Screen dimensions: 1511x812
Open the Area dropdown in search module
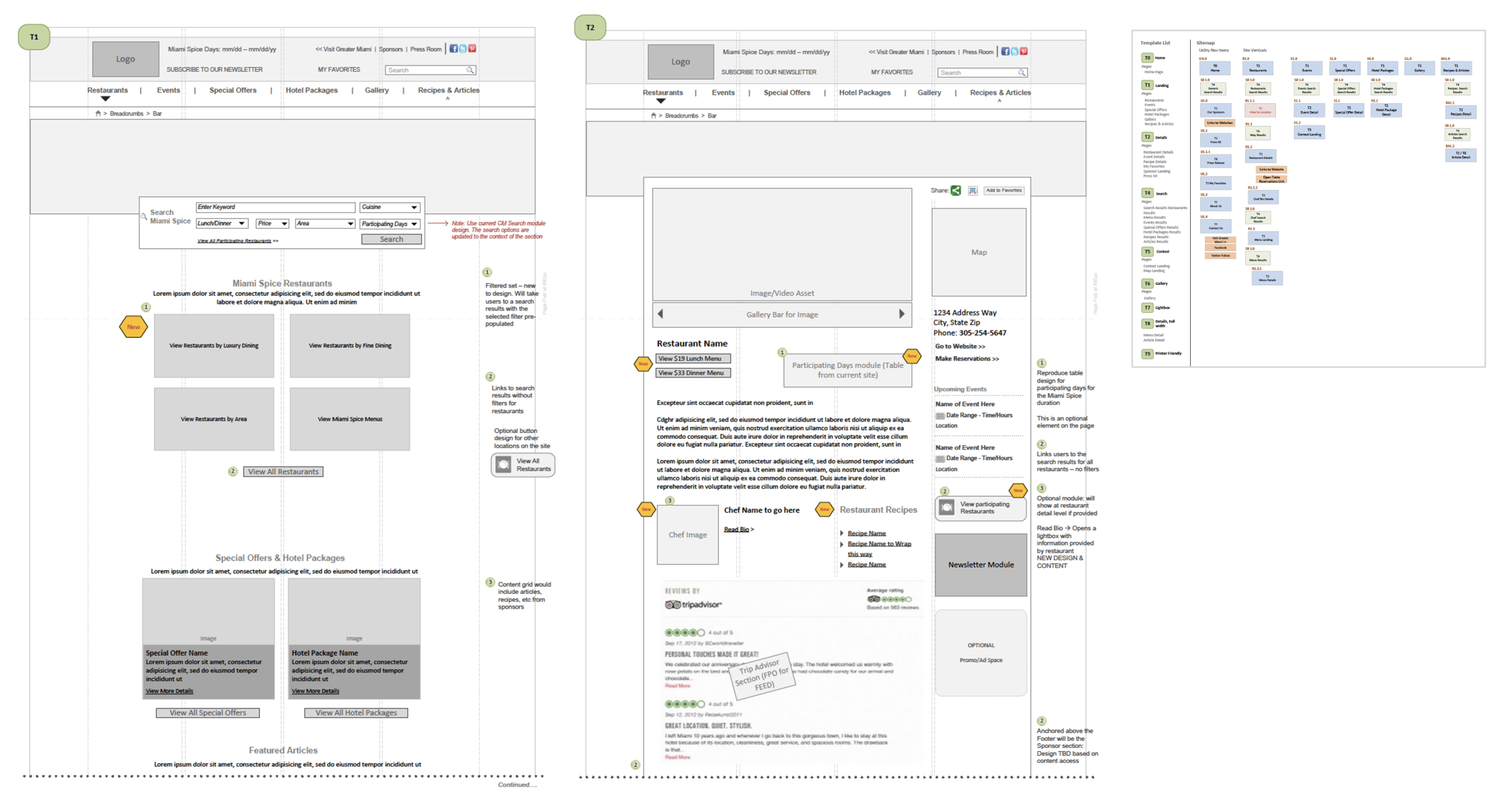pyautogui.click(x=325, y=224)
